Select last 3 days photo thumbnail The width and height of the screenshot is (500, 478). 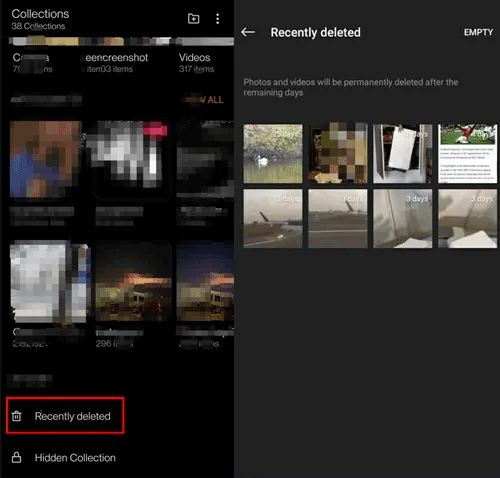[467, 218]
